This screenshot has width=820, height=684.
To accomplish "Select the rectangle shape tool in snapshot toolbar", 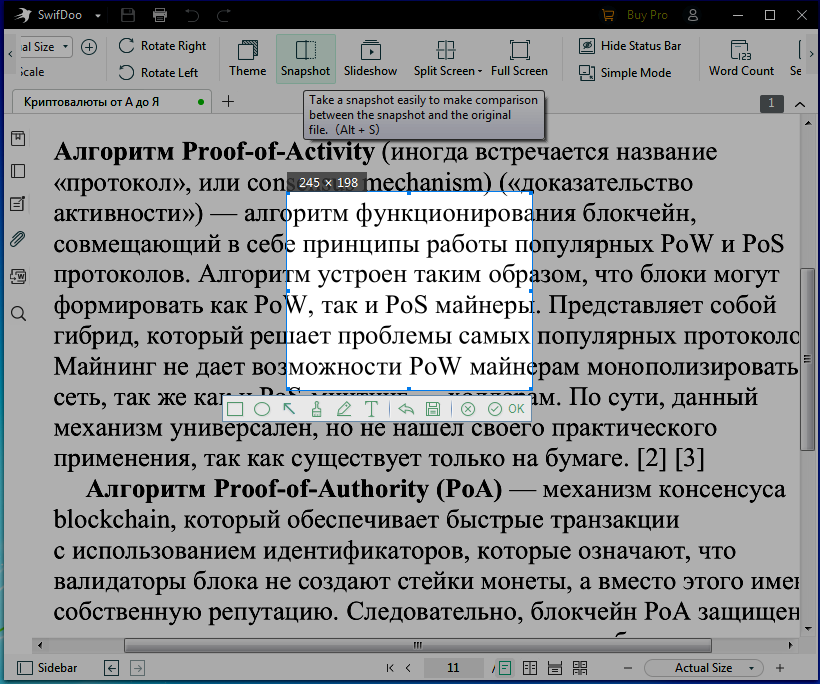I will click(x=236, y=409).
